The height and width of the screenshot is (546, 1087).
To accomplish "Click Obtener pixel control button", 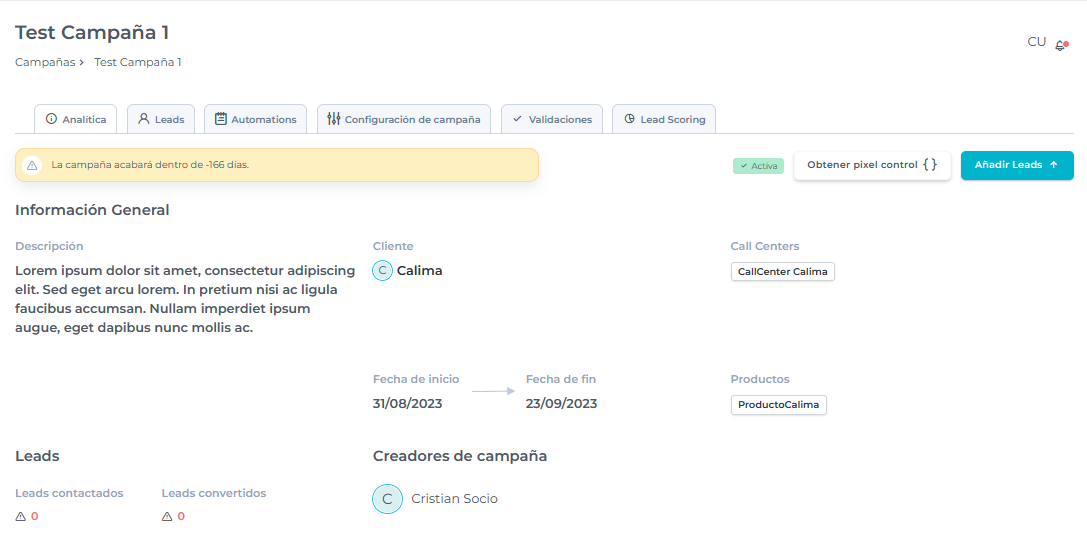I will [872, 165].
